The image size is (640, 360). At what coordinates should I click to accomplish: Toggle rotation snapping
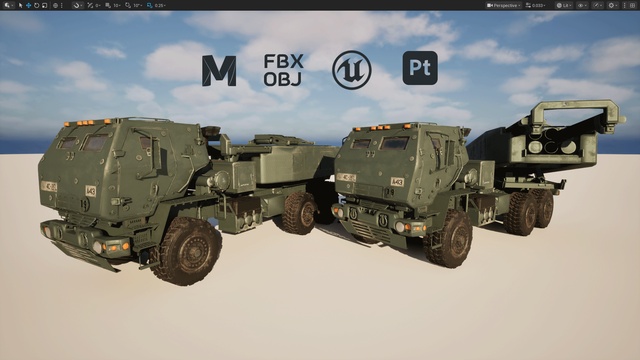pos(128,5)
